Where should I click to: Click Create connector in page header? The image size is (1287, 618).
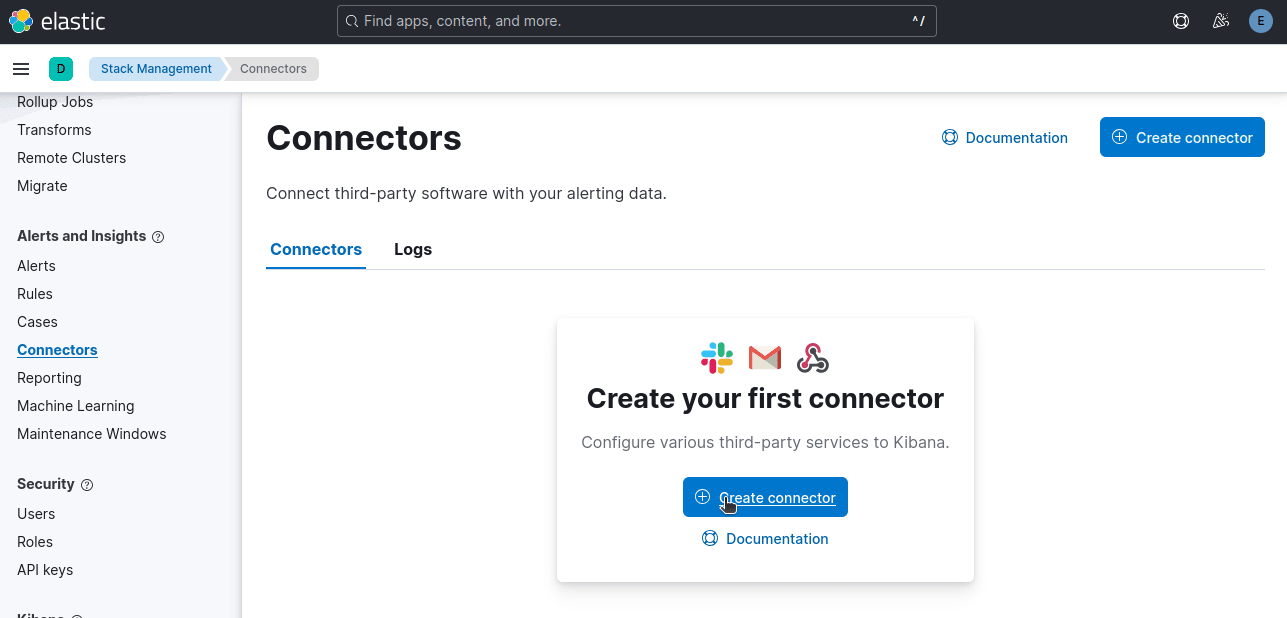1182,137
